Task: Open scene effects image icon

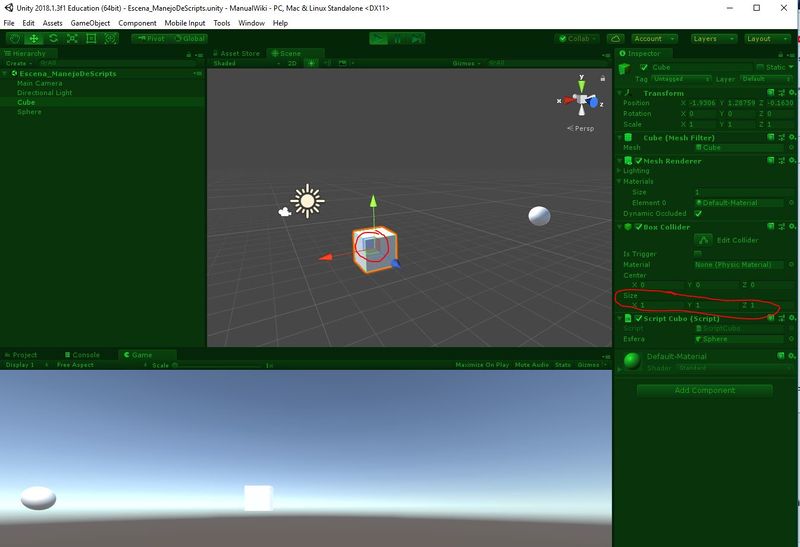Action: (x=342, y=63)
